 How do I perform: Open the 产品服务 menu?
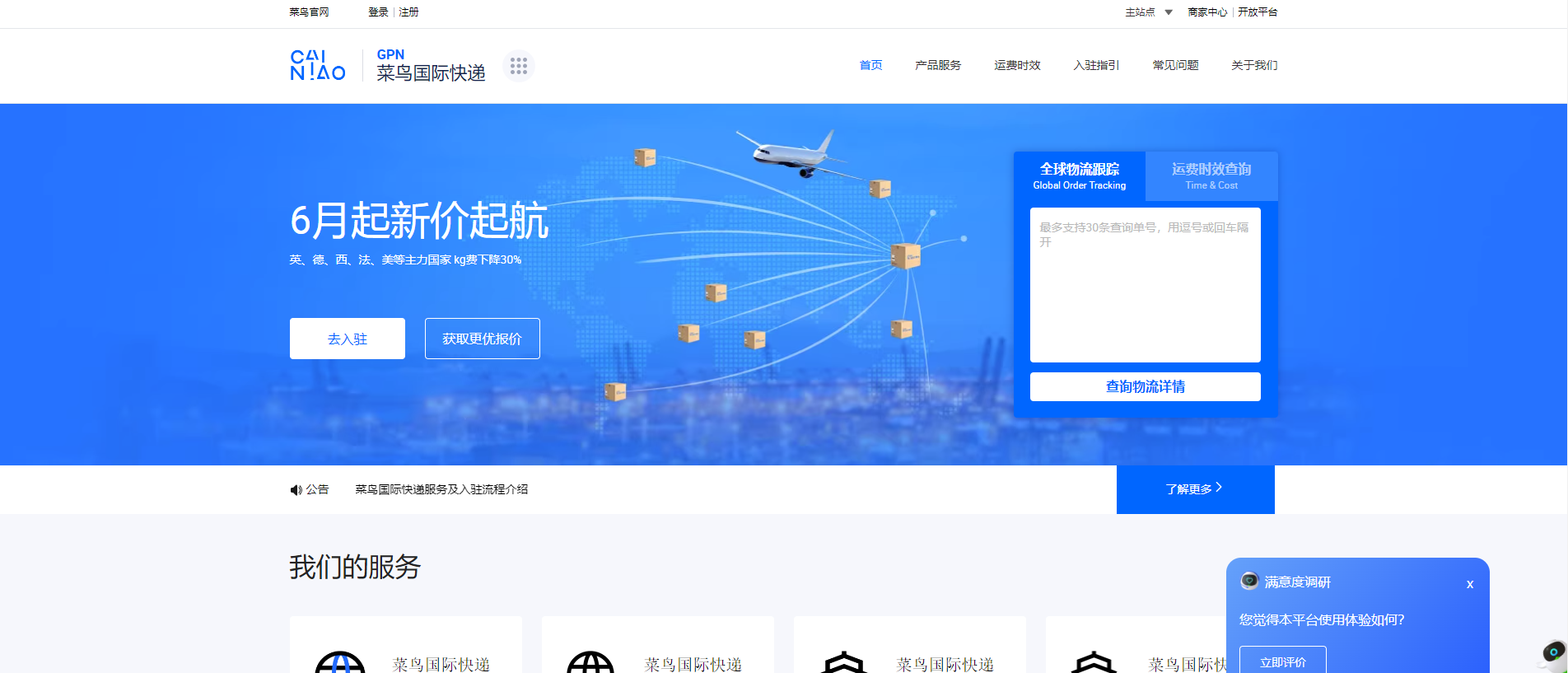pos(938,65)
